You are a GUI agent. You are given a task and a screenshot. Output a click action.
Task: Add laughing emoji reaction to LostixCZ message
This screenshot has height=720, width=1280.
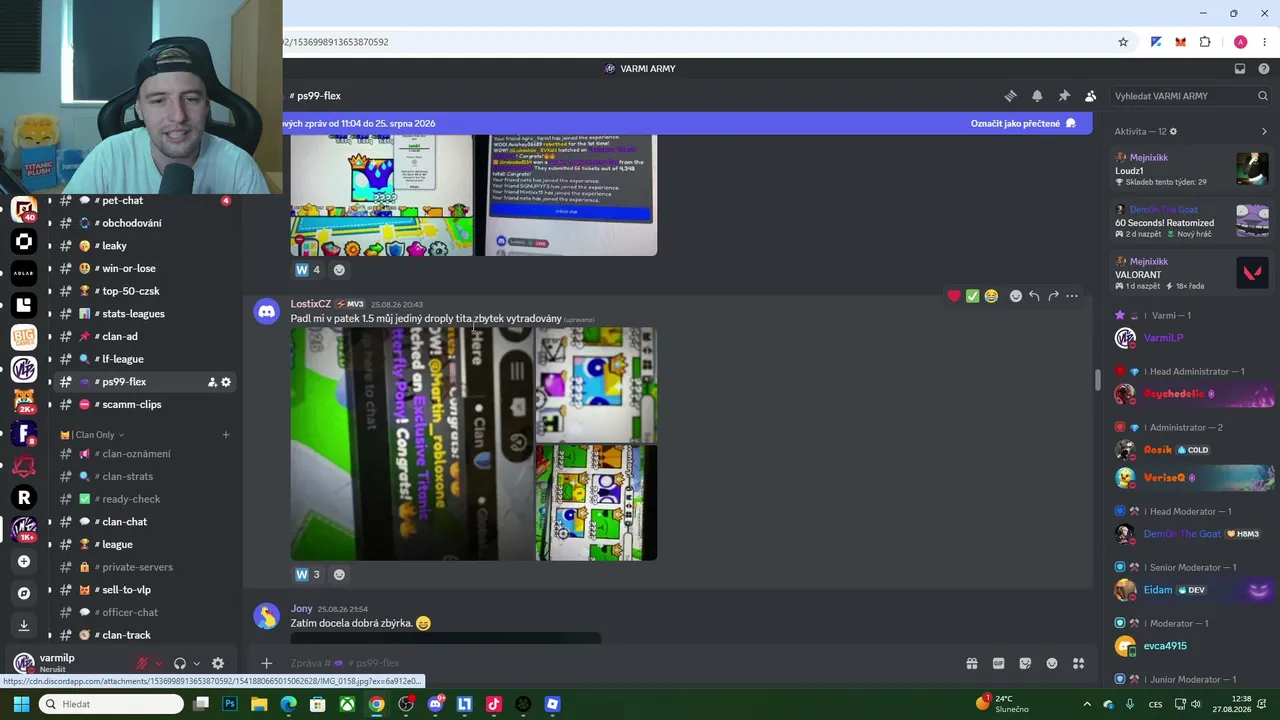click(x=991, y=296)
